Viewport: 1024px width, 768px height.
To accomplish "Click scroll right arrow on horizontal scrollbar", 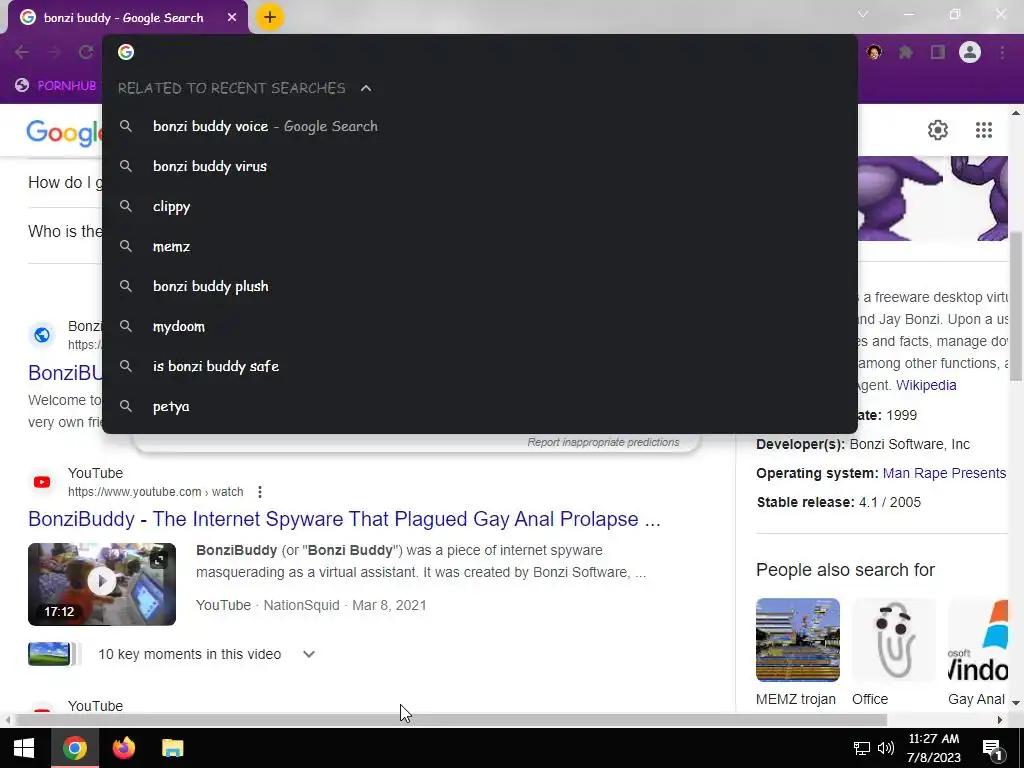I will coord(1000,720).
